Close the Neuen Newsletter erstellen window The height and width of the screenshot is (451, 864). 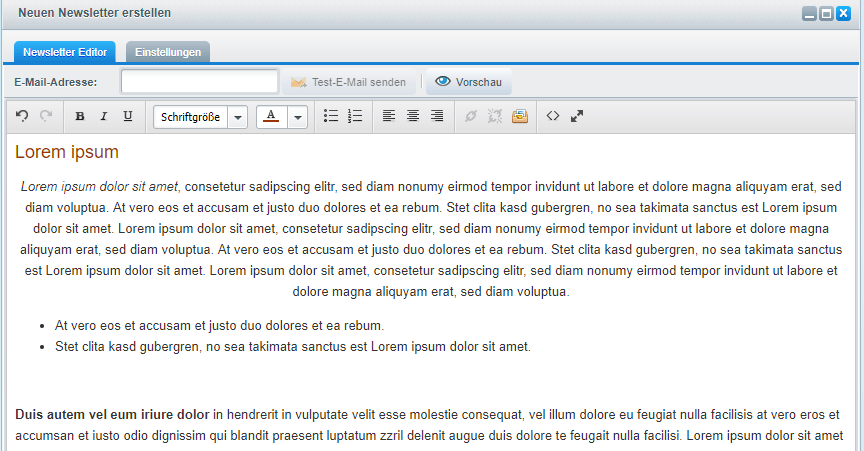[x=844, y=14]
